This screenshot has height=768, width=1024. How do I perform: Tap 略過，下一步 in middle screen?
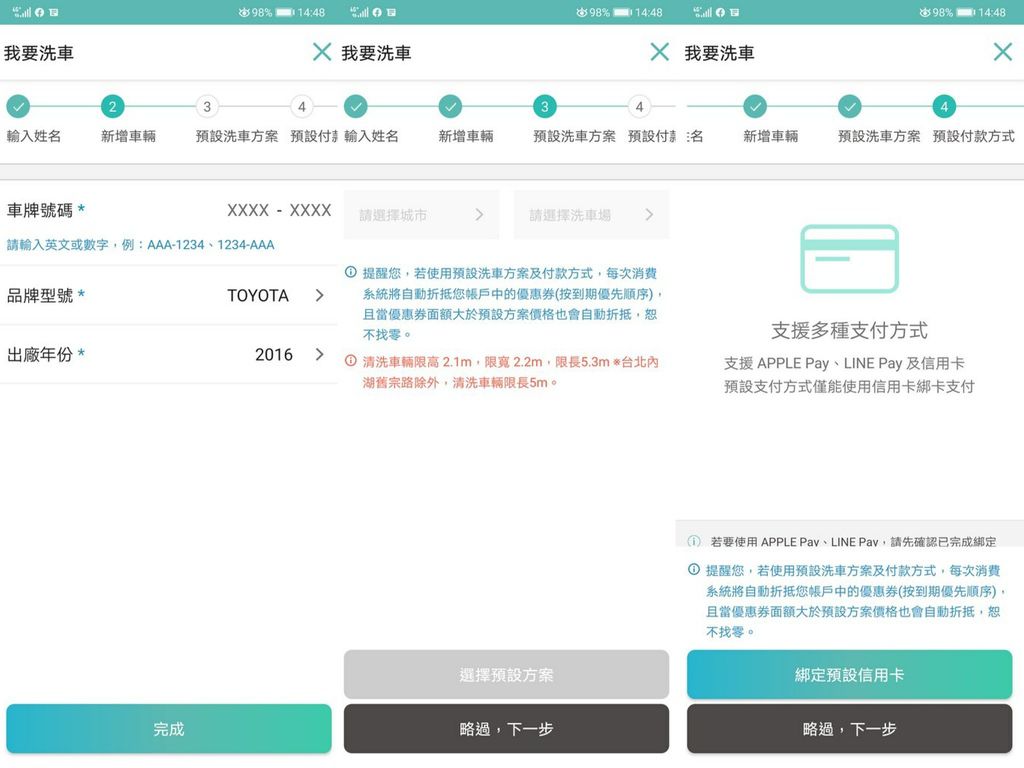pos(506,729)
